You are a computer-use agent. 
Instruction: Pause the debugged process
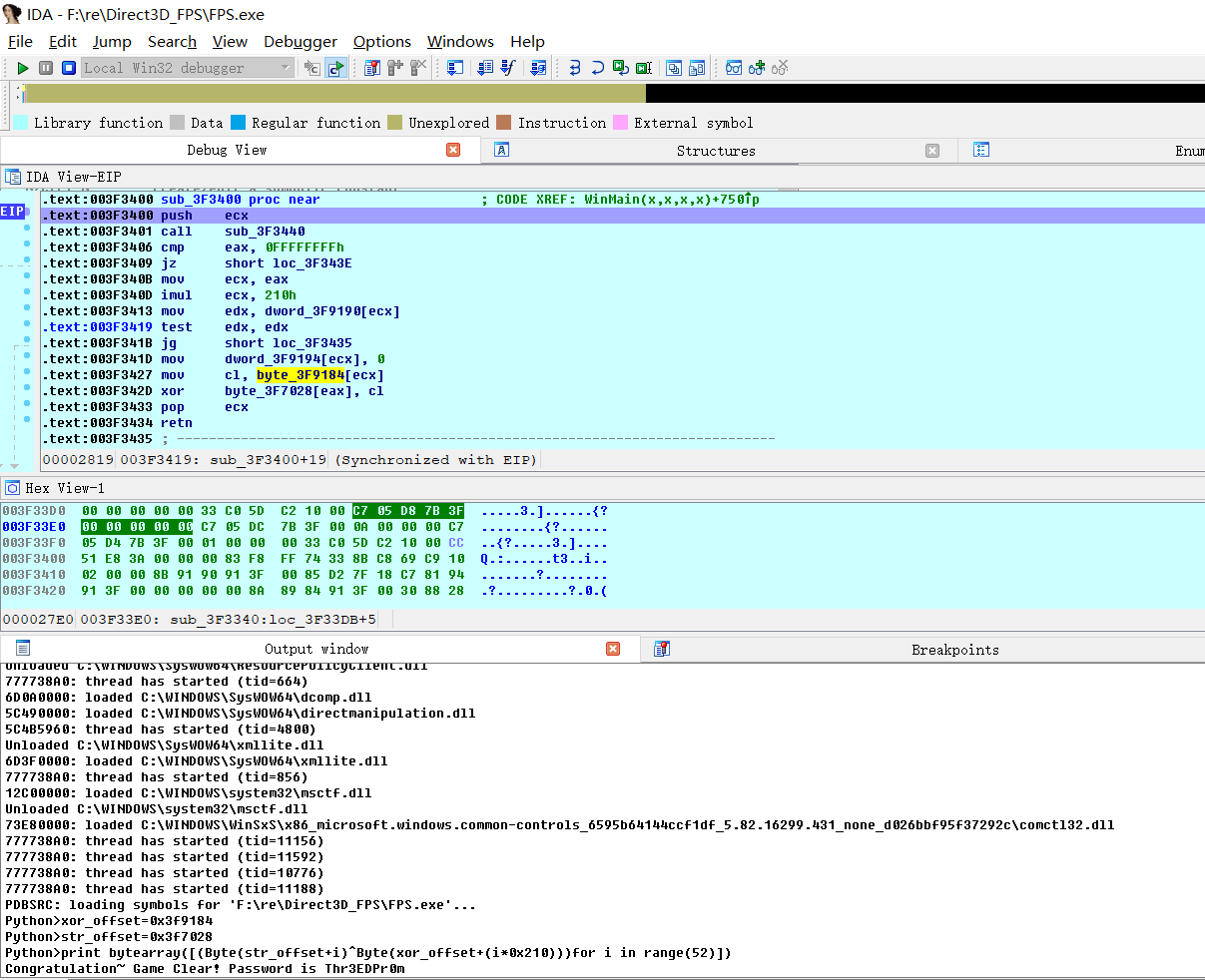click(x=46, y=68)
